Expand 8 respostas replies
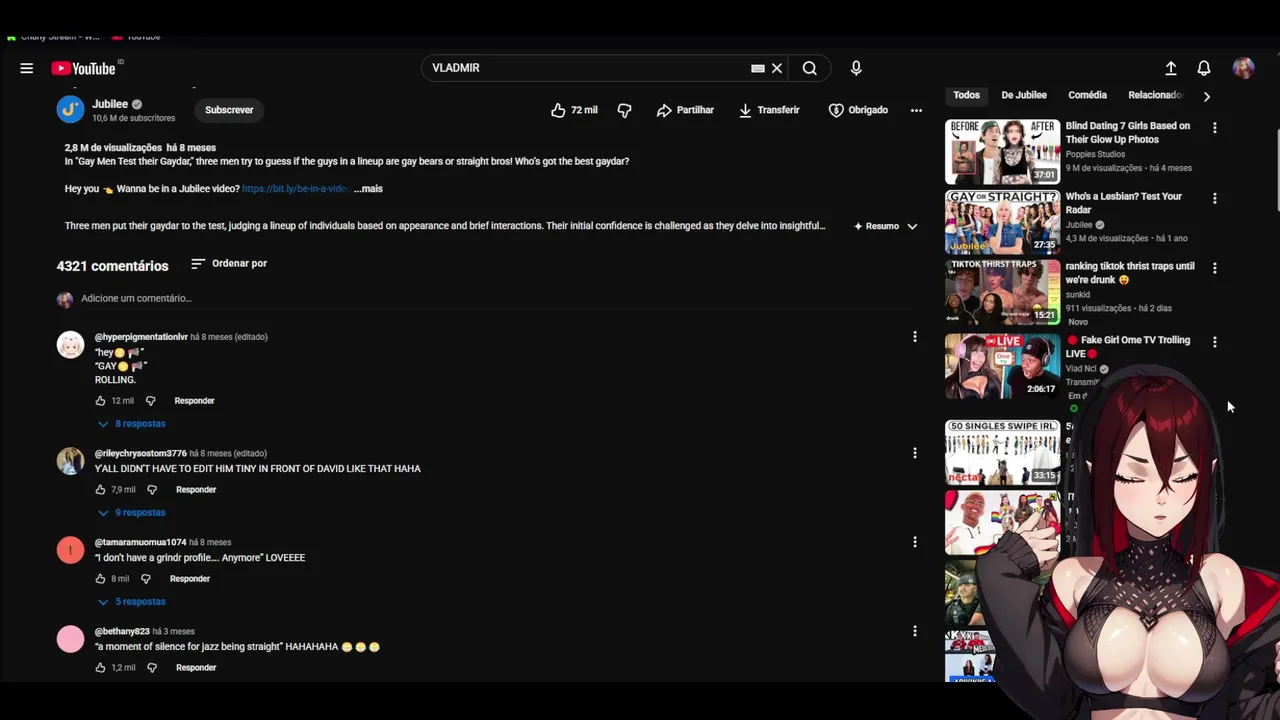Viewport: 1280px width, 720px height. pos(131,424)
